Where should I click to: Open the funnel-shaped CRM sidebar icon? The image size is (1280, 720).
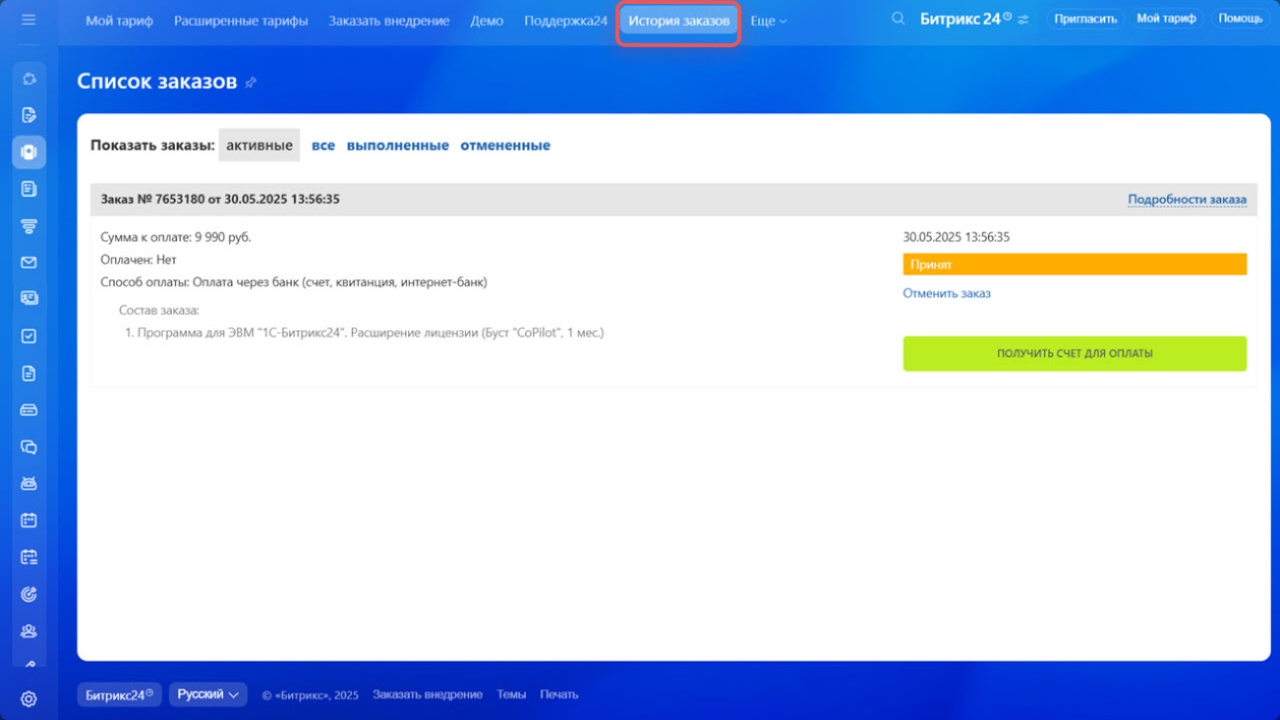29,226
